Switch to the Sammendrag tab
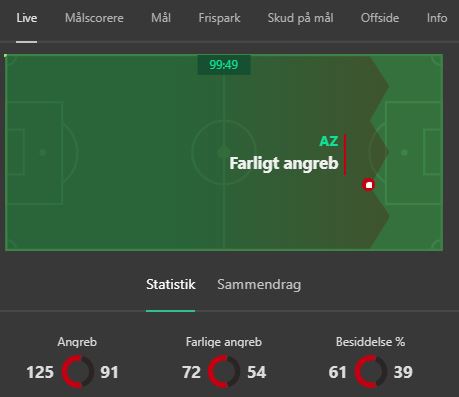This screenshot has width=459, height=397. (259, 284)
